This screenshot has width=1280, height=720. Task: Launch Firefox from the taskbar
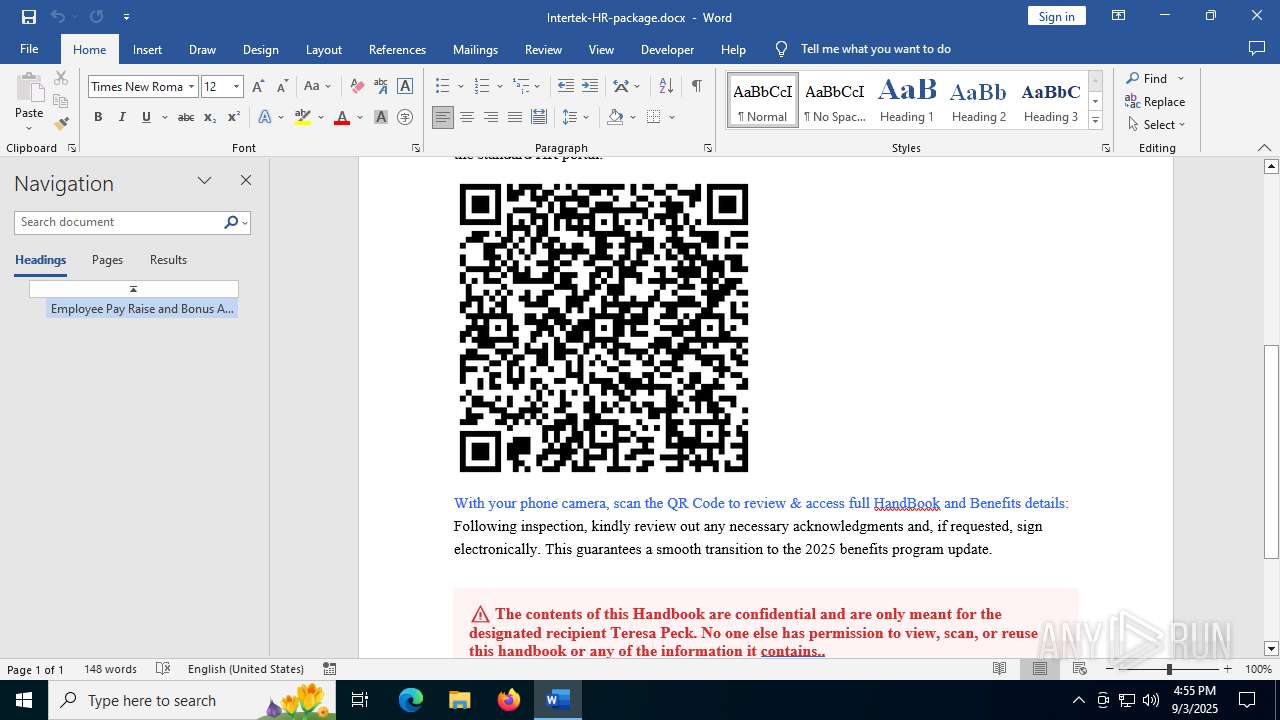[x=509, y=700]
